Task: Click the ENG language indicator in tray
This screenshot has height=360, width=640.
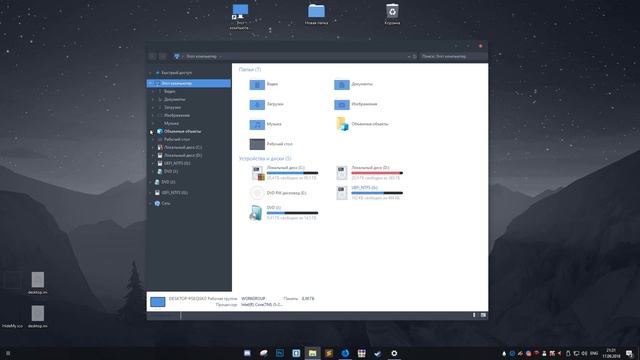Action: (594, 353)
